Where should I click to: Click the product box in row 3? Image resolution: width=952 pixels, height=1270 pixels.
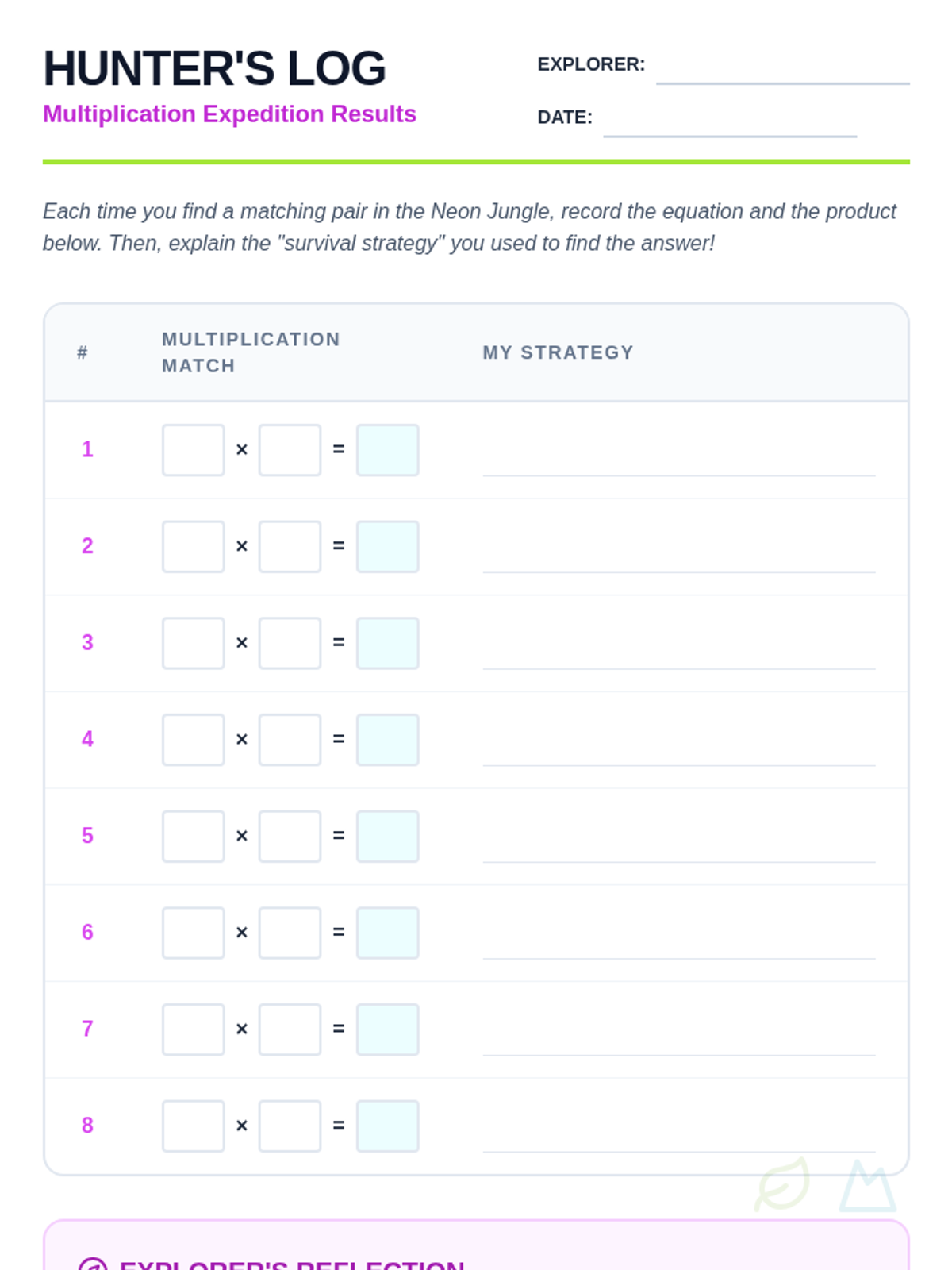388,644
